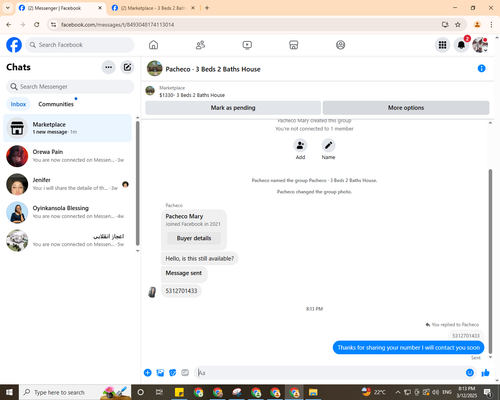Click the sent 'Thanks for sharing your number' message

[408, 348]
